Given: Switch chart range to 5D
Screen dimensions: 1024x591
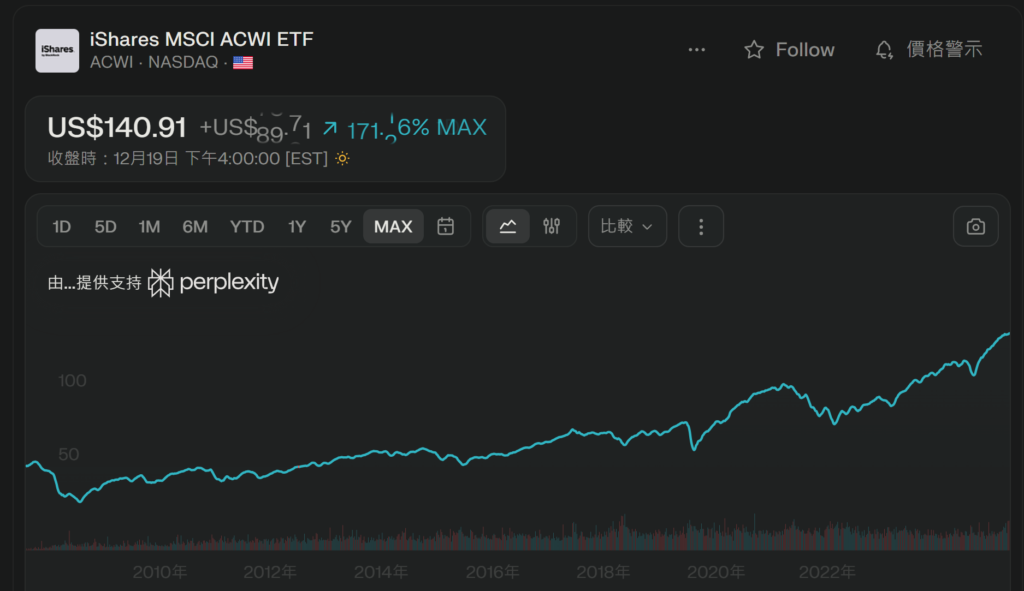Looking at the screenshot, I should pyautogui.click(x=106, y=227).
